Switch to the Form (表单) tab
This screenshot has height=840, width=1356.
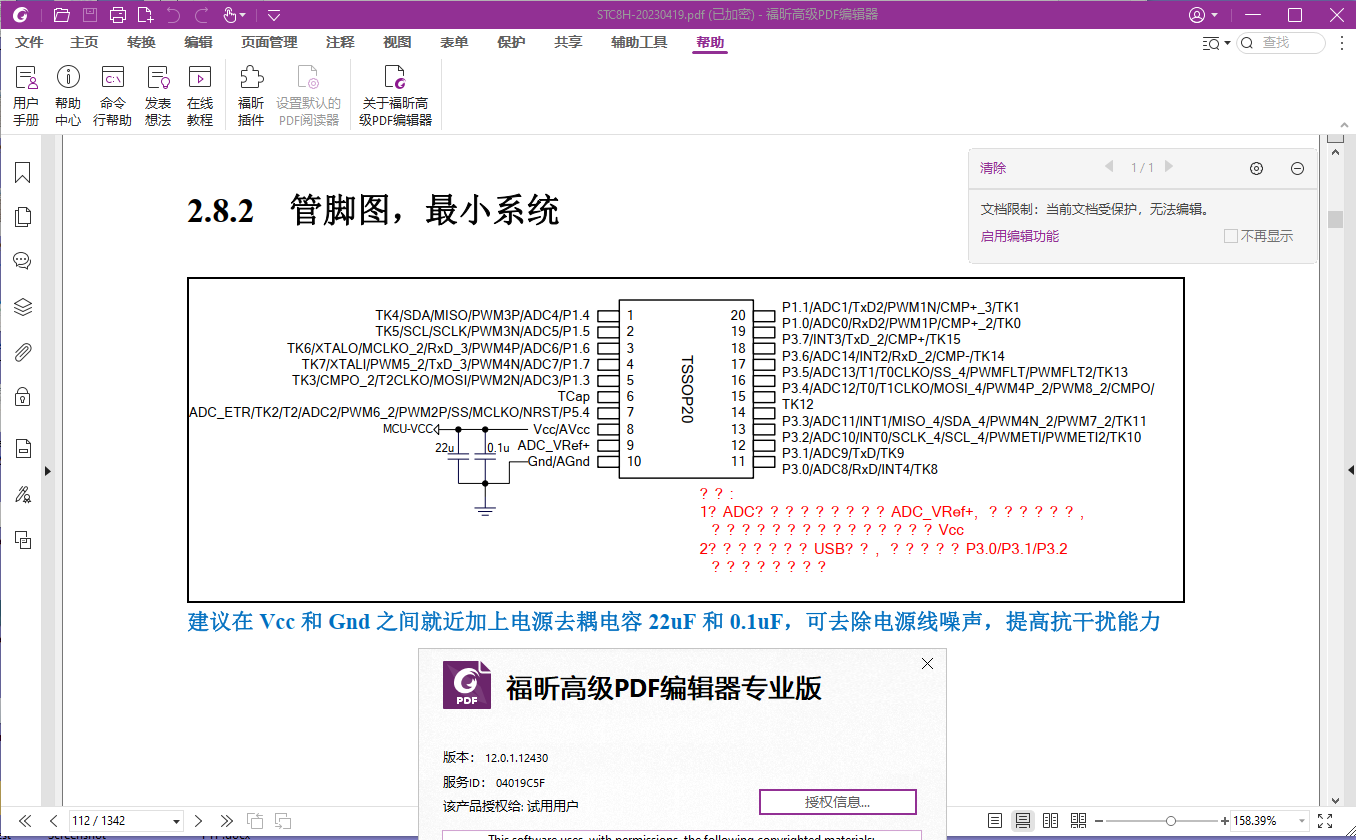(454, 43)
